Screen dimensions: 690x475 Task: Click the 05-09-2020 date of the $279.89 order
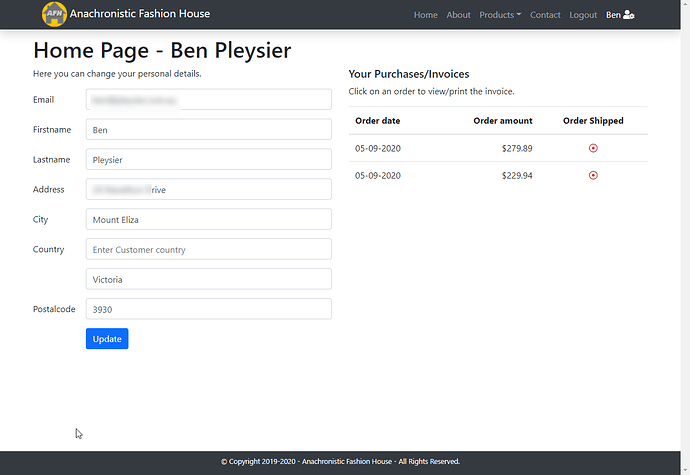378,148
